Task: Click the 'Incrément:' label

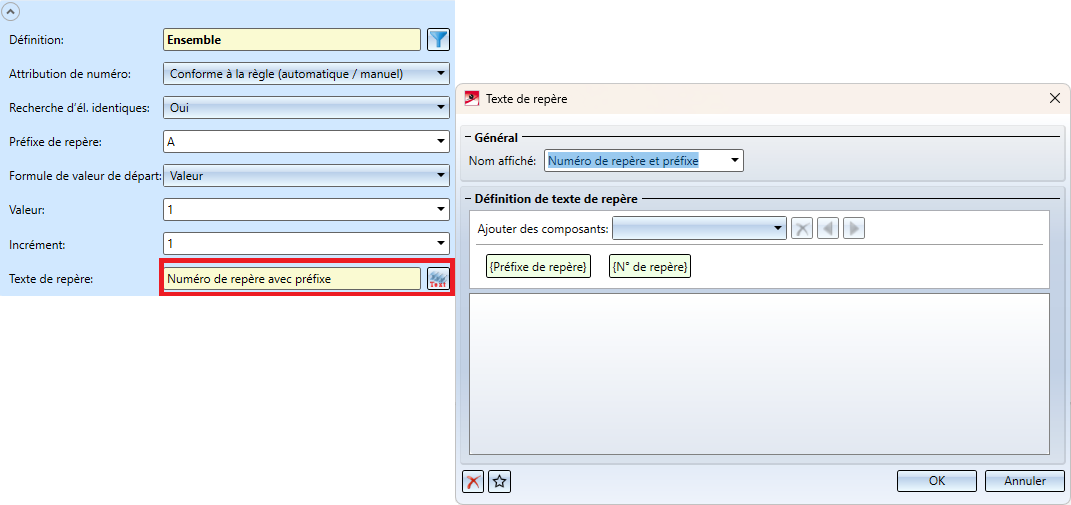Action: 35,244
